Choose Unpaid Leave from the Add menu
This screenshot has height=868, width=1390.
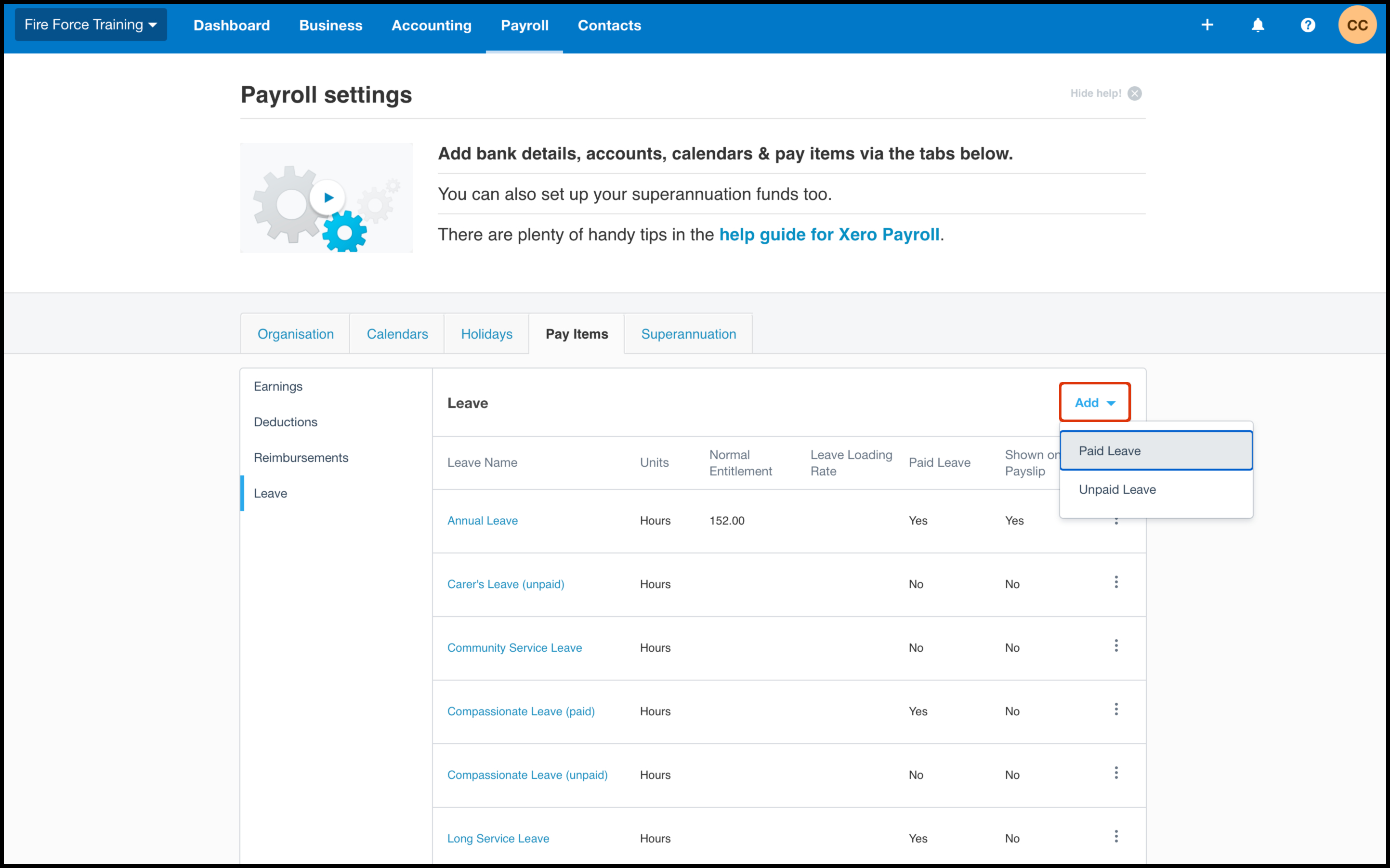click(x=1117, y=489)
